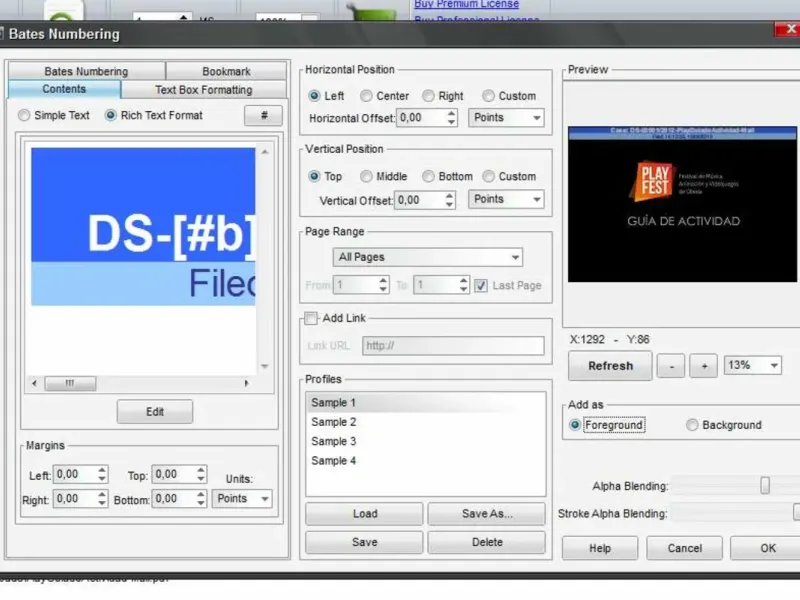The image size is (800, 600).
Task: Click Save profile button
Action: tap(364, 542)
